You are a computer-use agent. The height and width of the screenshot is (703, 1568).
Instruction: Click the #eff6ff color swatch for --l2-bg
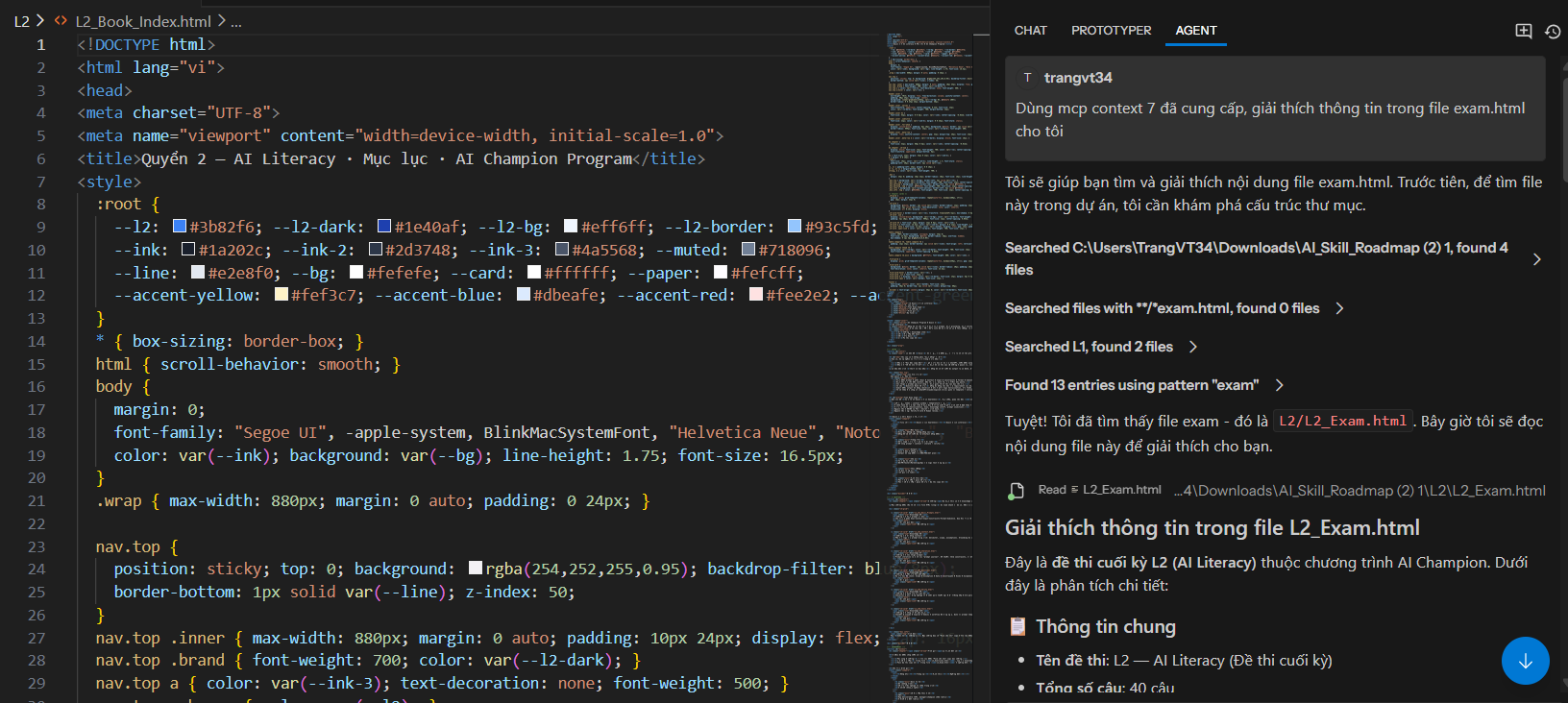[571, 227]
